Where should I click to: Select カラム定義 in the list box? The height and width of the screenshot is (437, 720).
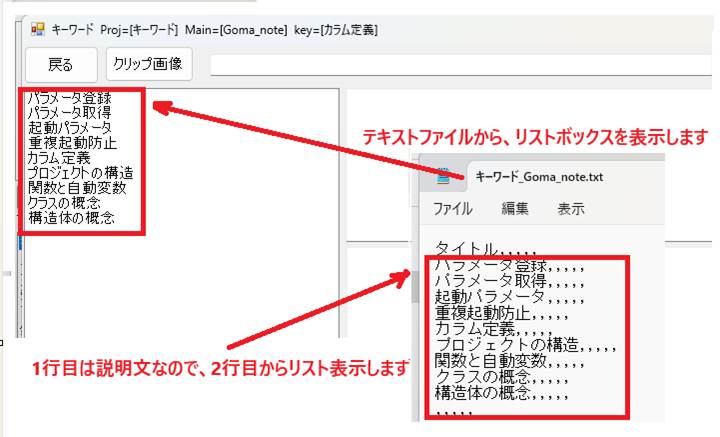click(59, 158)
